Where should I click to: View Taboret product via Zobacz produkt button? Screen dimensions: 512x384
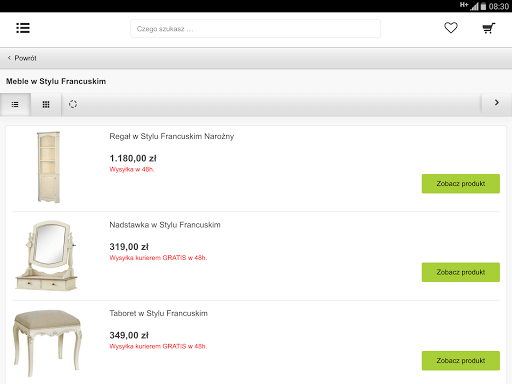[461, 361]
